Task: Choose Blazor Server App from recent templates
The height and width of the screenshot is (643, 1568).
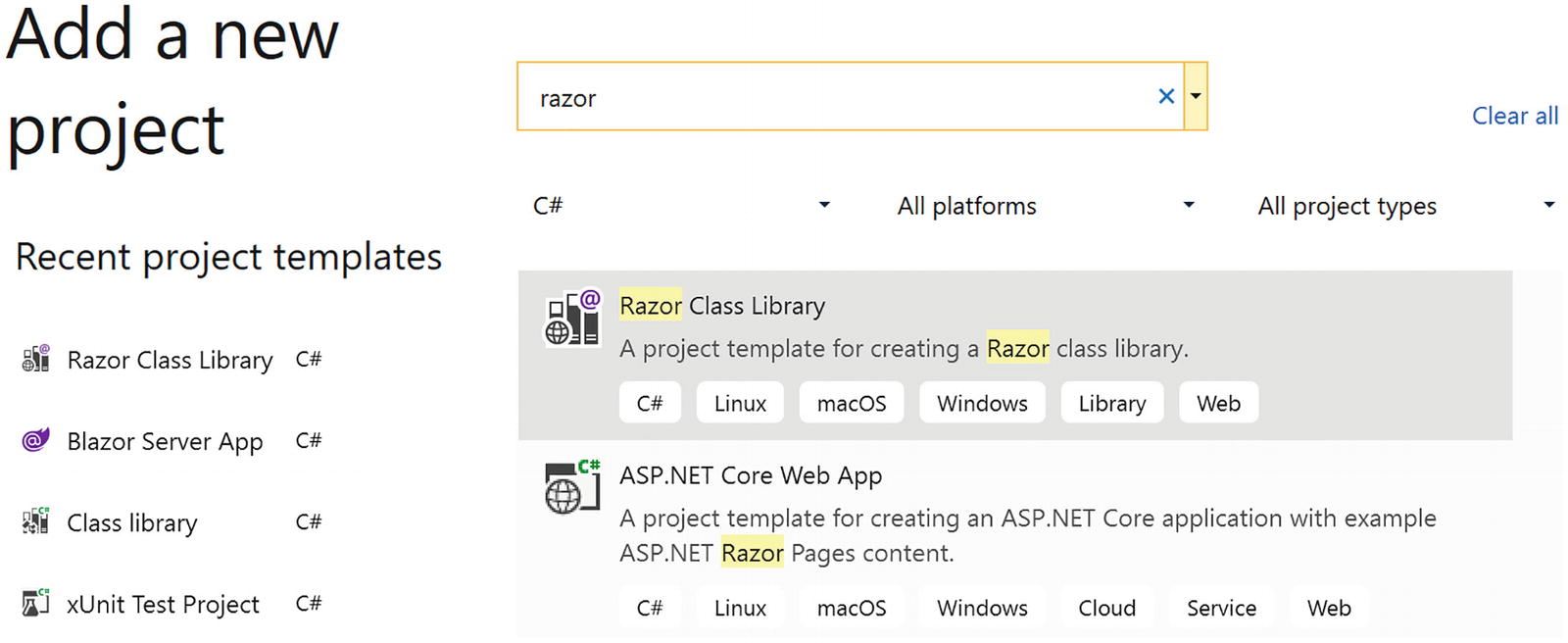Action: [x=165, y=441]
